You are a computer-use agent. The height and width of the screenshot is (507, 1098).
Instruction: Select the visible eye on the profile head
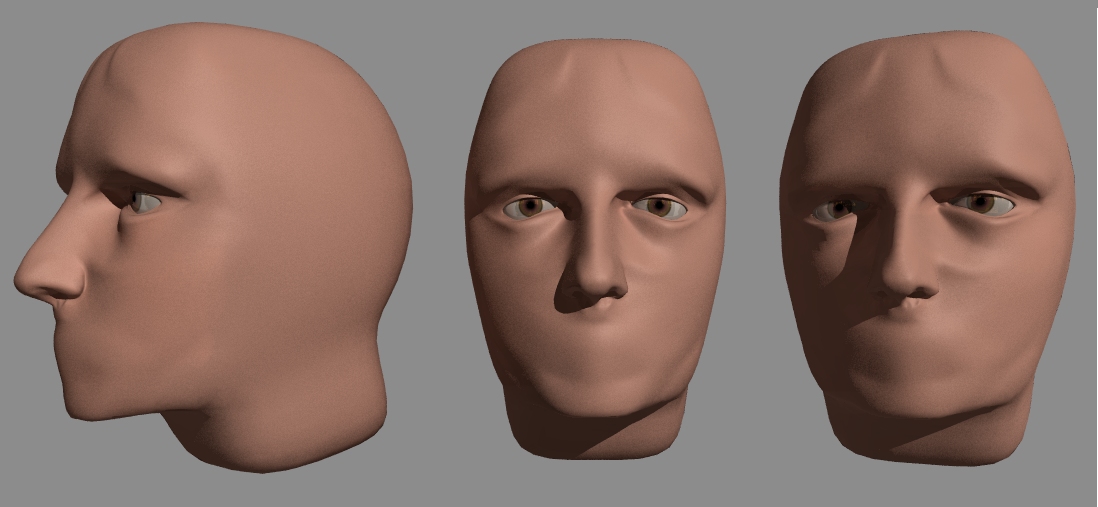145,203
